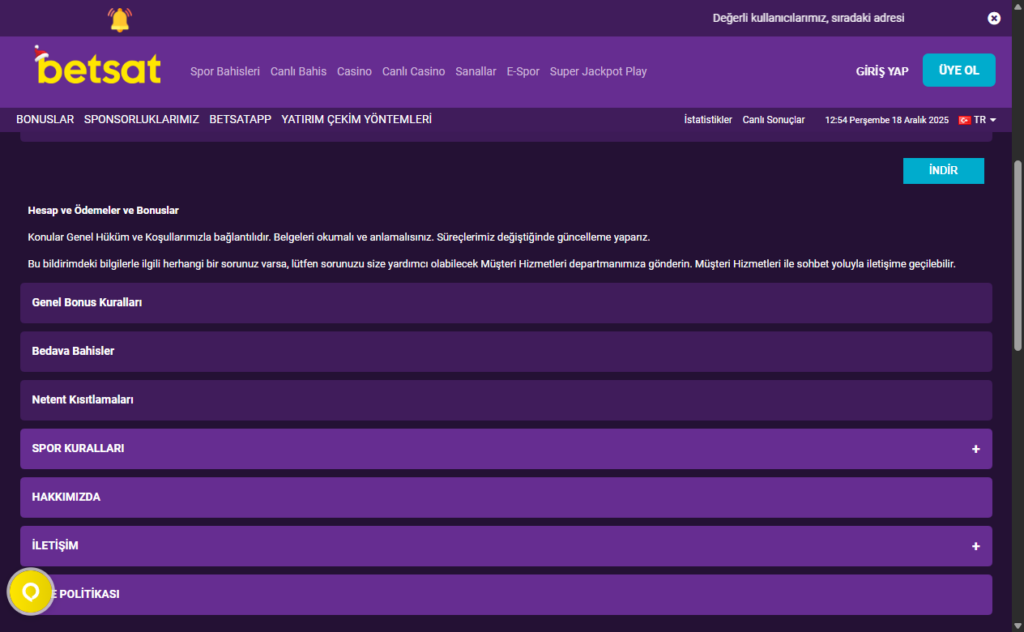
Task: Click the notification bell icon
Action: pyautogui.click(x=120, y=20)
